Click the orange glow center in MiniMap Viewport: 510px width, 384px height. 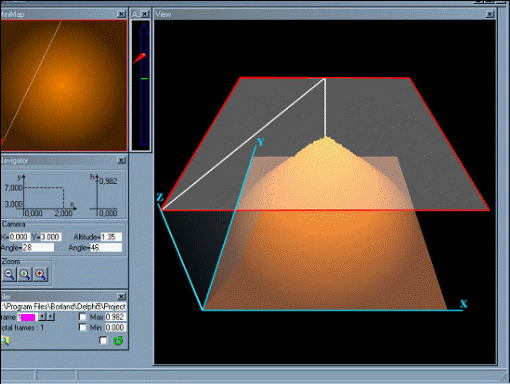[x=62, y=85]
